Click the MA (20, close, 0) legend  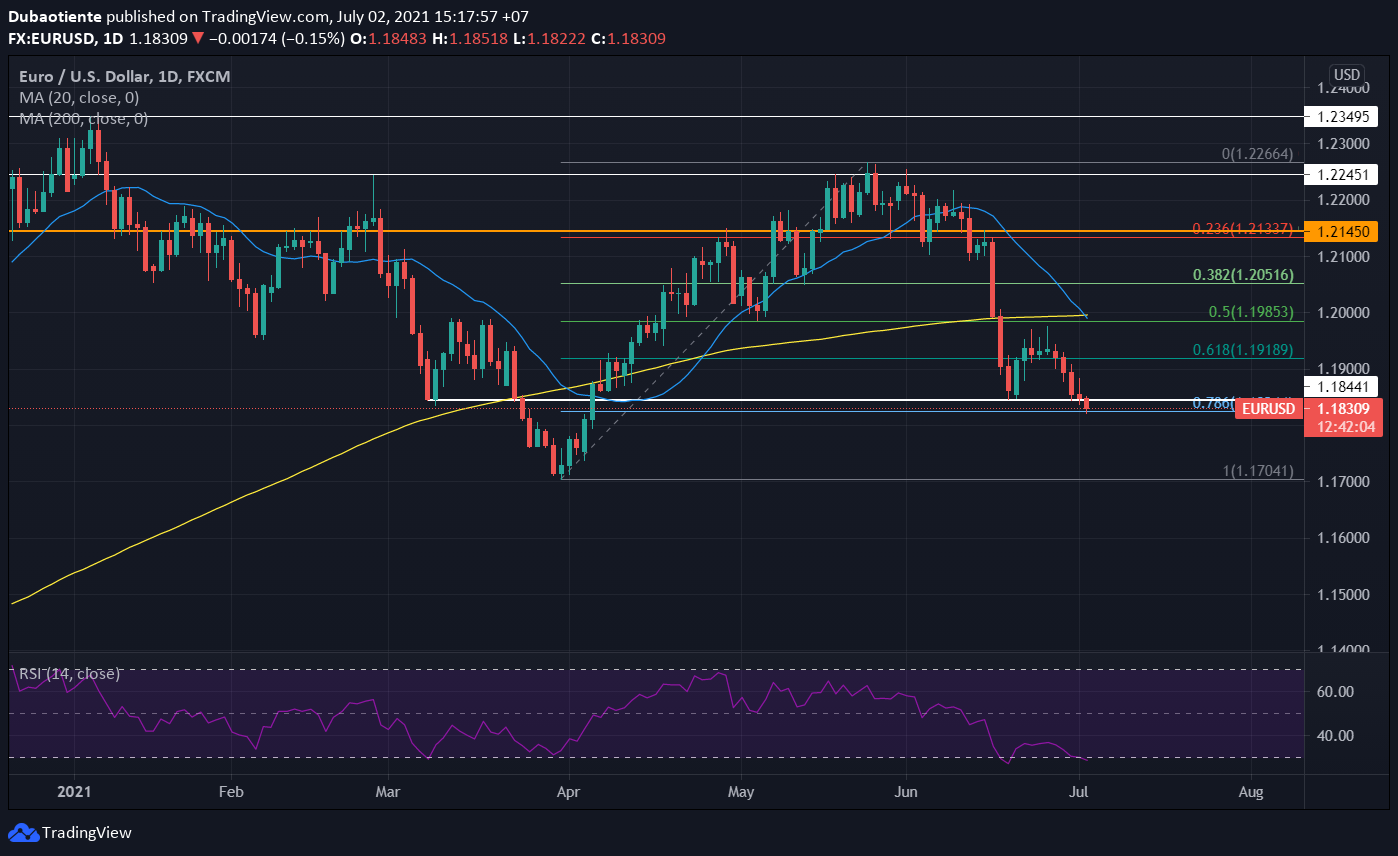click(79, 98)
